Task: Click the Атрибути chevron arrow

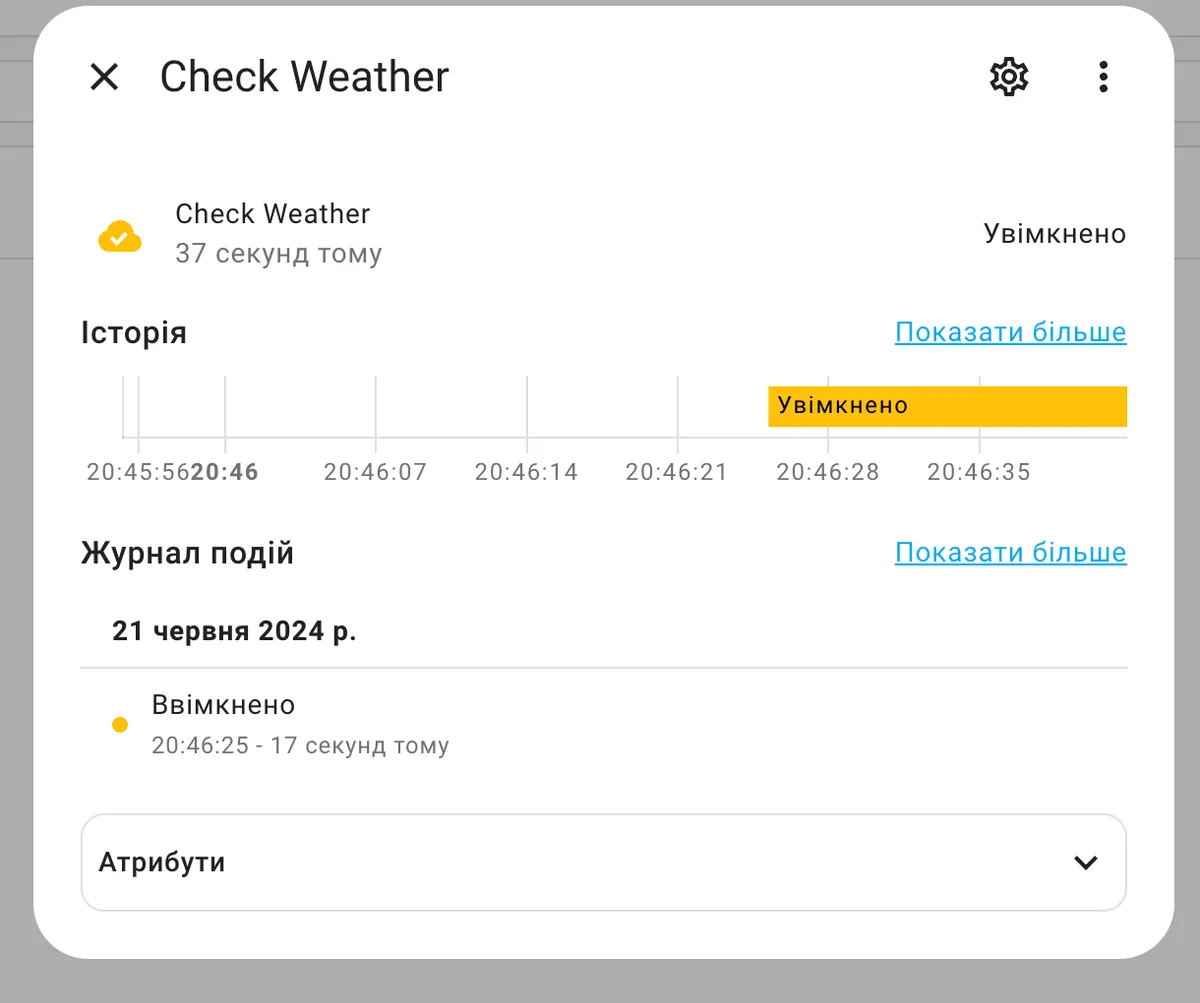Action: click(x=1085, y=862)
